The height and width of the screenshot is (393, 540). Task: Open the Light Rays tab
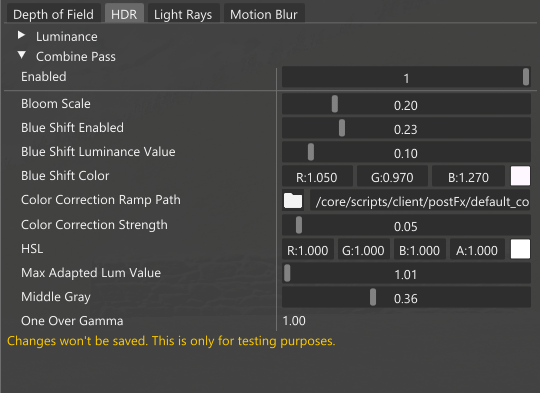pyautogui.click(x=183, y=14)
